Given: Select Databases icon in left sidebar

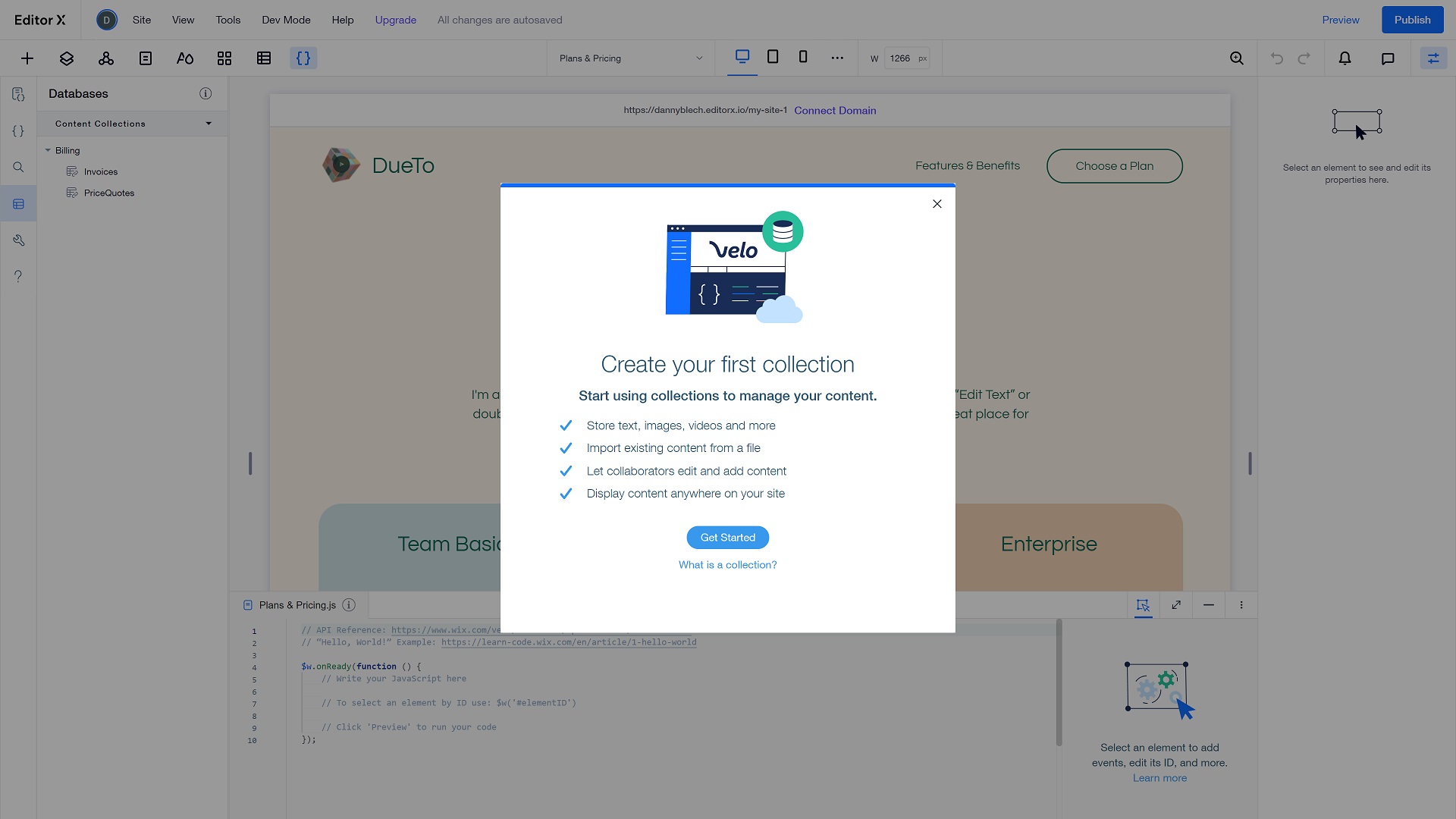Looking at the screenshot, I should pyautogui.click(x=18, y=204).
